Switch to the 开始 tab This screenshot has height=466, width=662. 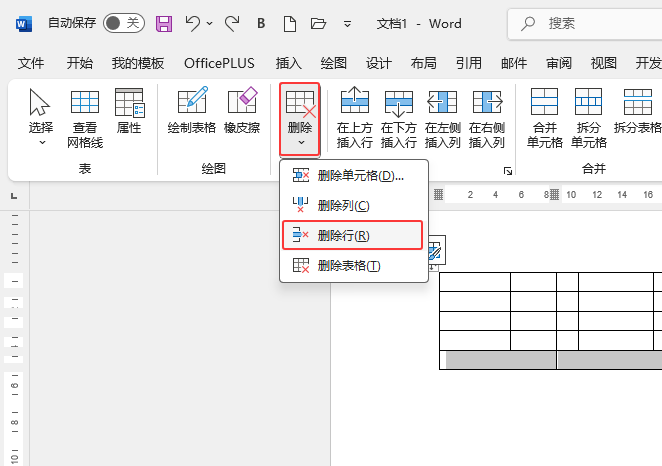(79, 63)
